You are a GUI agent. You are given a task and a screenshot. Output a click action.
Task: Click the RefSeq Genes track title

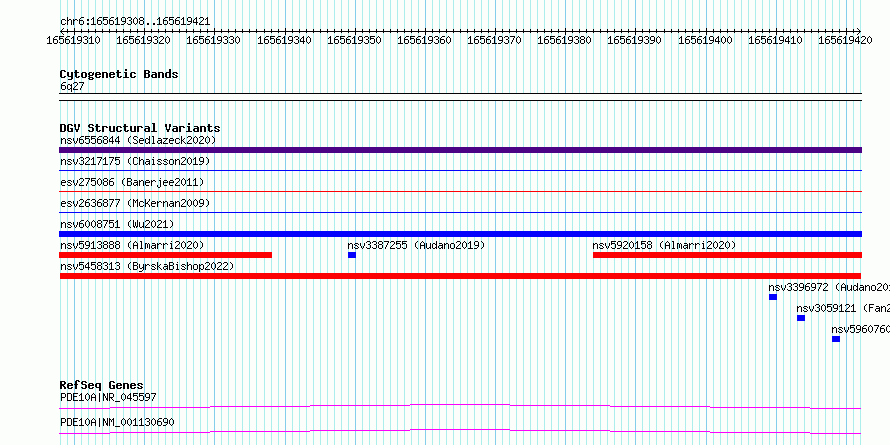[102, 385]
